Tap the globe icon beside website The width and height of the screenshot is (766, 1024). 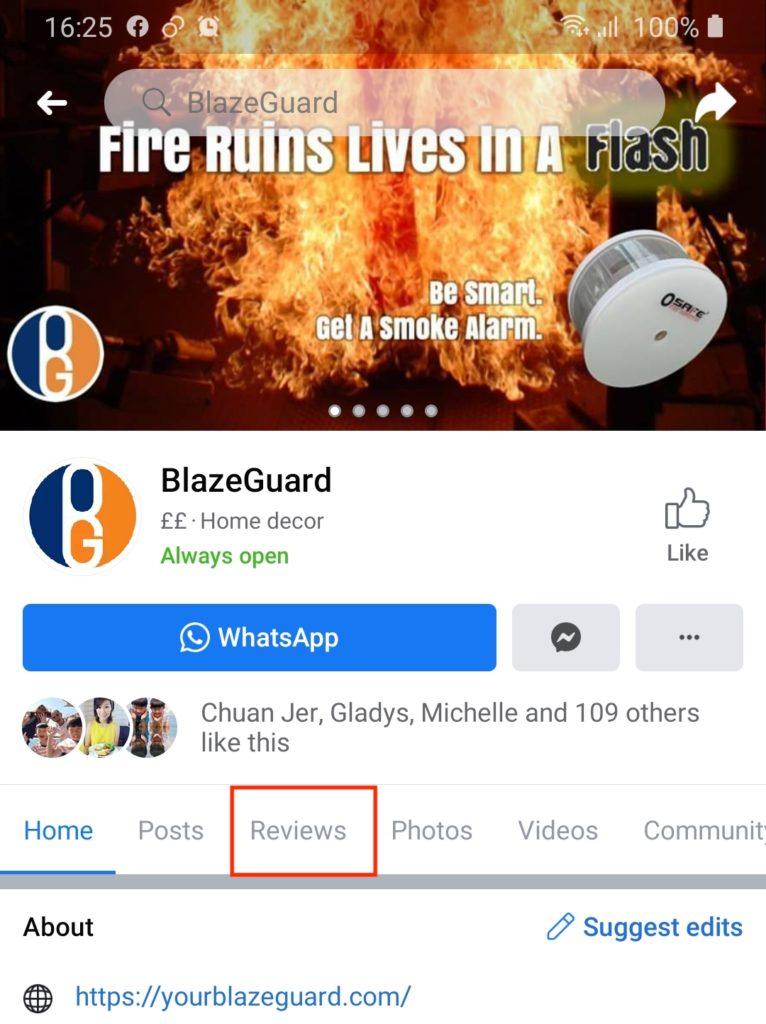pyautogui.click(x=38, y=998)
